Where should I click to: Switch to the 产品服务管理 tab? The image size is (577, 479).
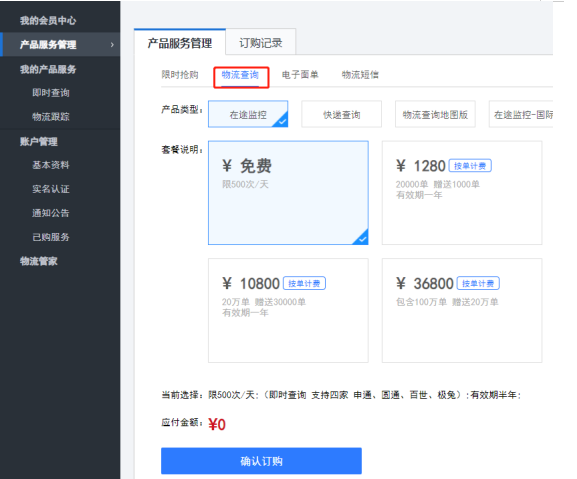(x=180, y=42)
